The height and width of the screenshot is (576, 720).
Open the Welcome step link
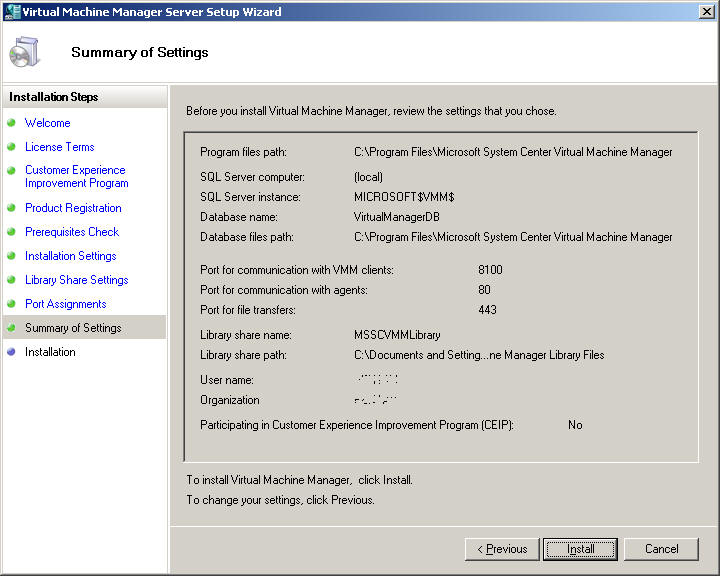coord(48,123)
